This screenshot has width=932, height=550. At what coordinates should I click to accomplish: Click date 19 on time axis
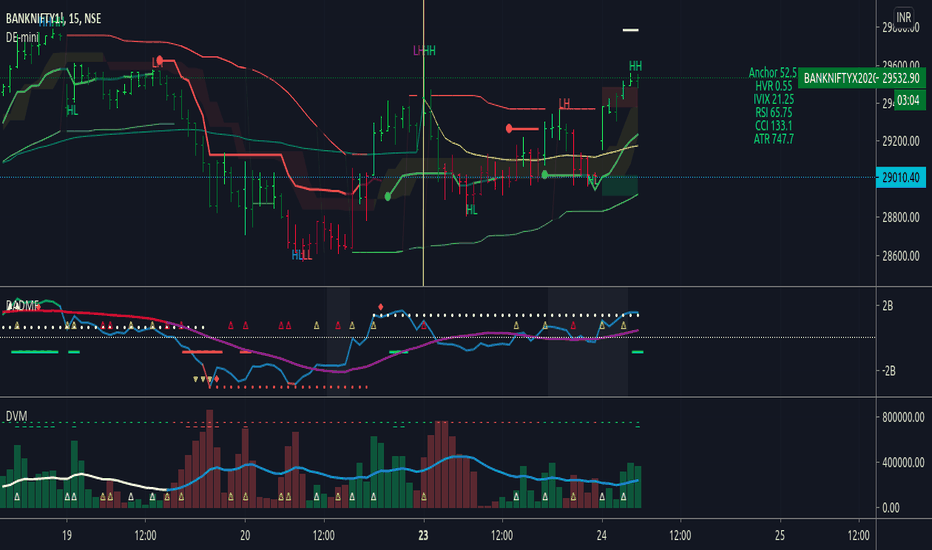point(67,536)
